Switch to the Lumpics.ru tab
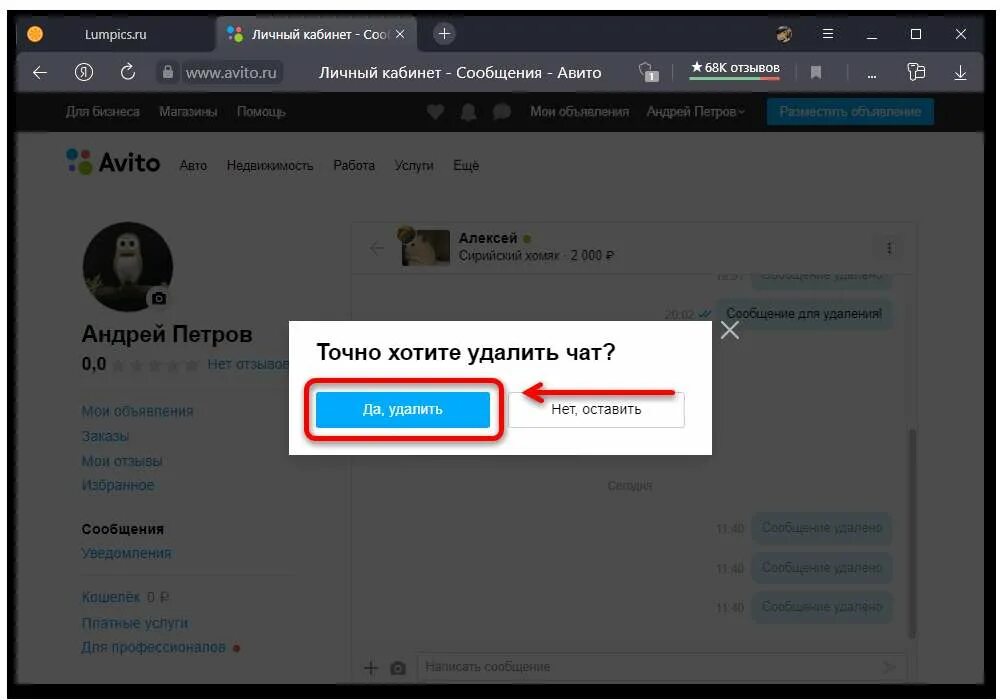The image size is (1000, 700). (115, 34)
